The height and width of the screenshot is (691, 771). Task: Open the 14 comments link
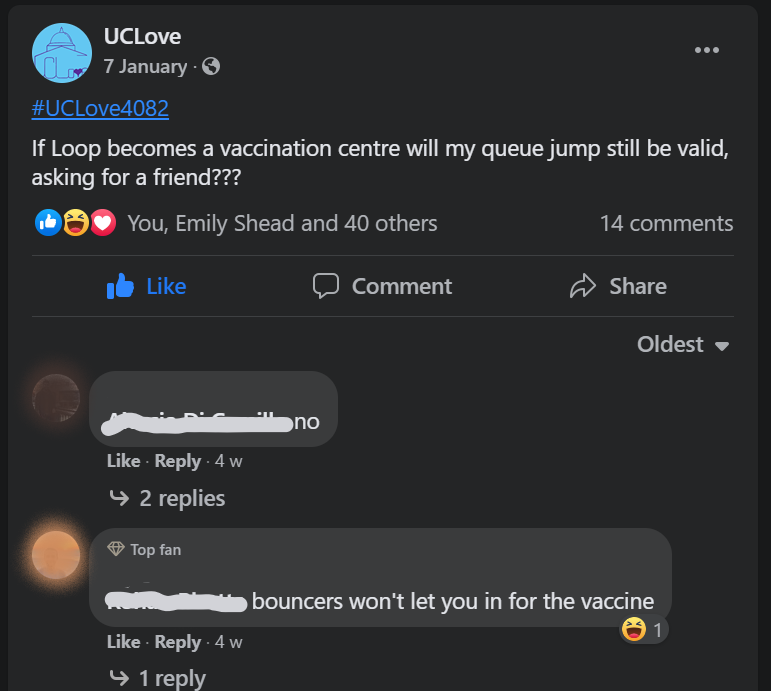(x=666, y=223)
